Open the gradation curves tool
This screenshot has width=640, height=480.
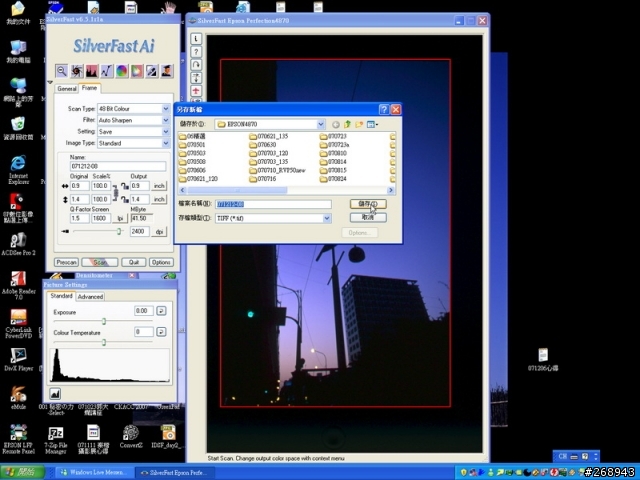107,71
